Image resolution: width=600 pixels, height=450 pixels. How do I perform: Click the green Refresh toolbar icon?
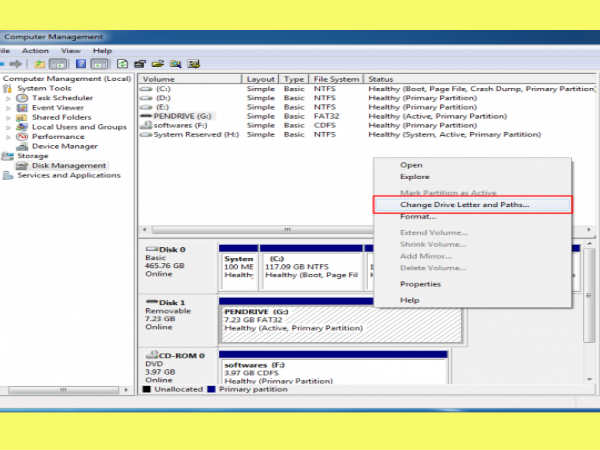click(x=122, y=64)
